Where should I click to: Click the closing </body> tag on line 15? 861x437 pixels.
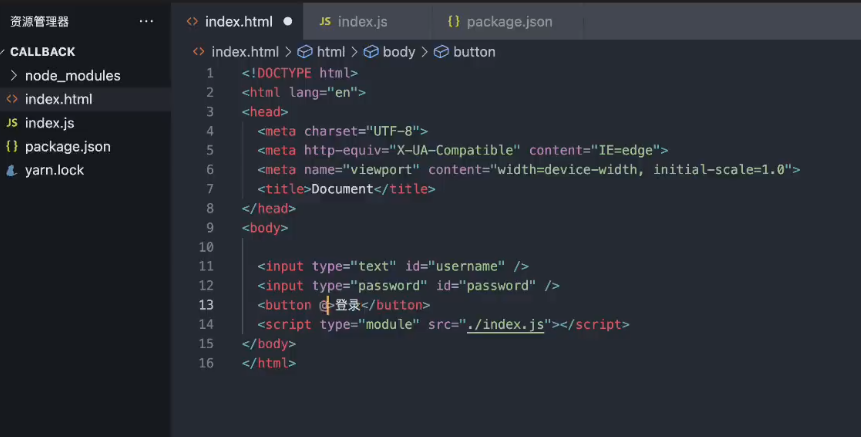pyautogui.click(x=269, y=344)
